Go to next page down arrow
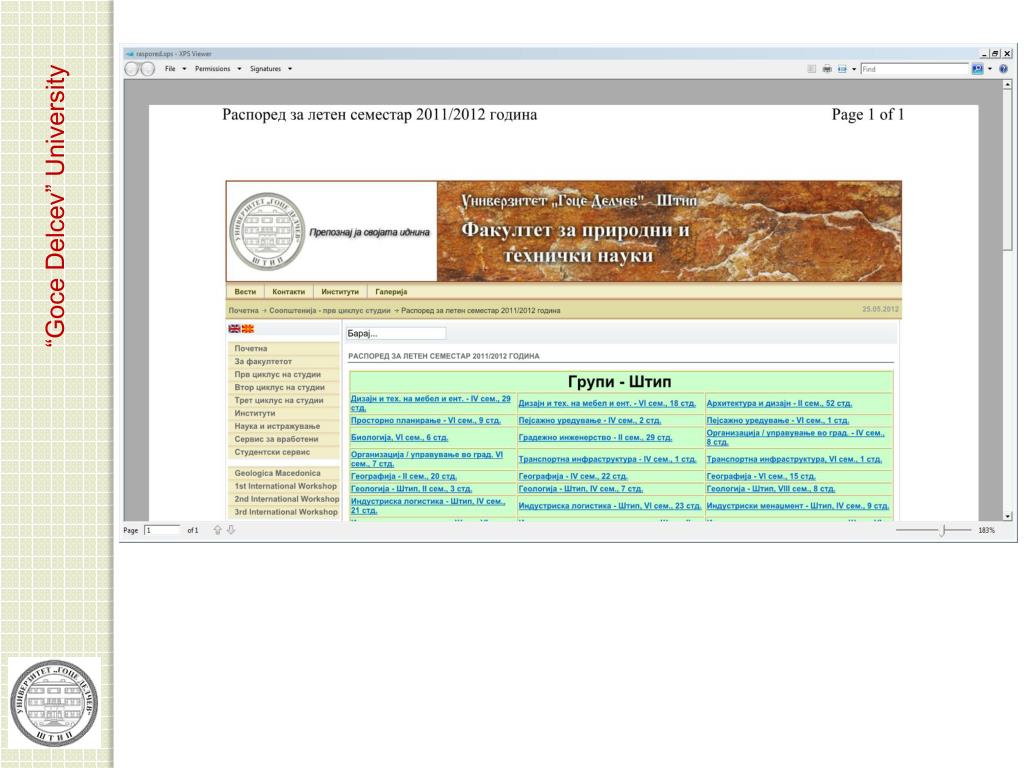 [x=231, y=530]
